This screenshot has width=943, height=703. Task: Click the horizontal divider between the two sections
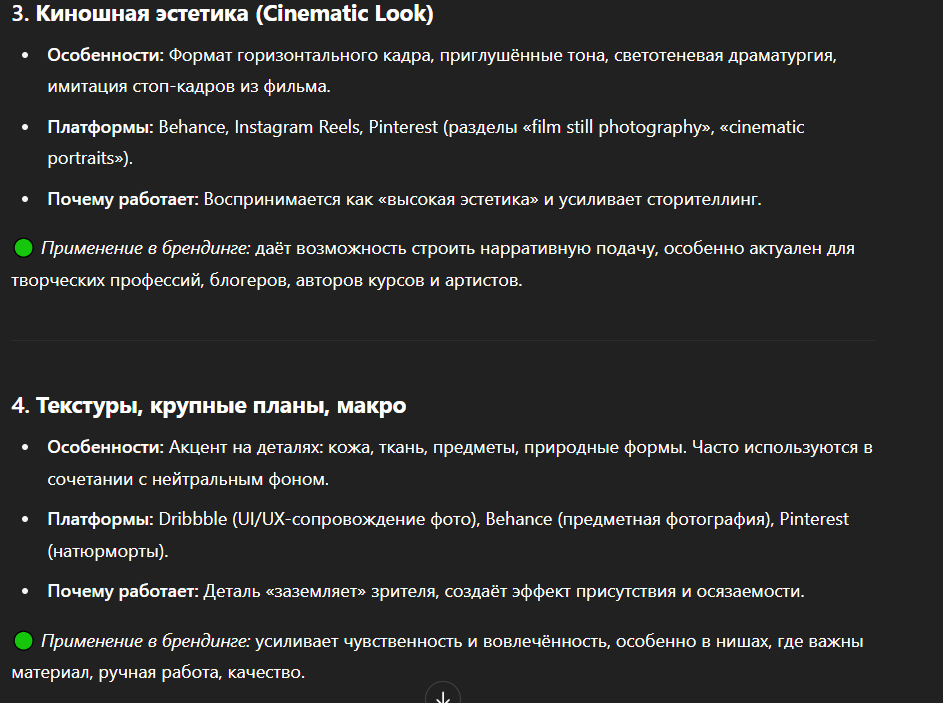pos(442,341)
